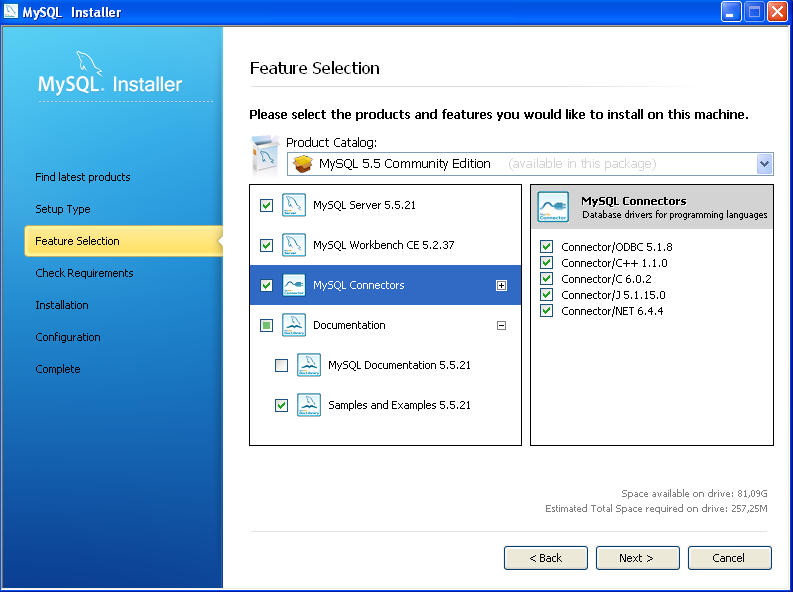The width and height of the screenshot is (793, 592).
Task: Click the large Connector icon in details header
Action: point(553,207)
